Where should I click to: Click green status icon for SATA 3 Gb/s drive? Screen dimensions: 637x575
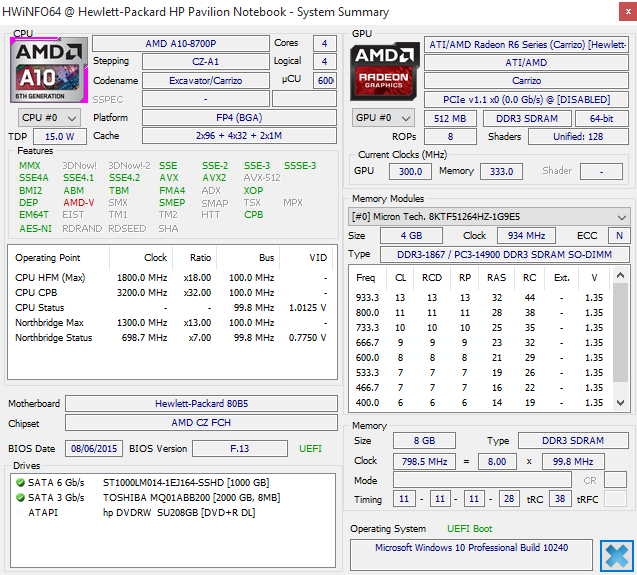20,497
